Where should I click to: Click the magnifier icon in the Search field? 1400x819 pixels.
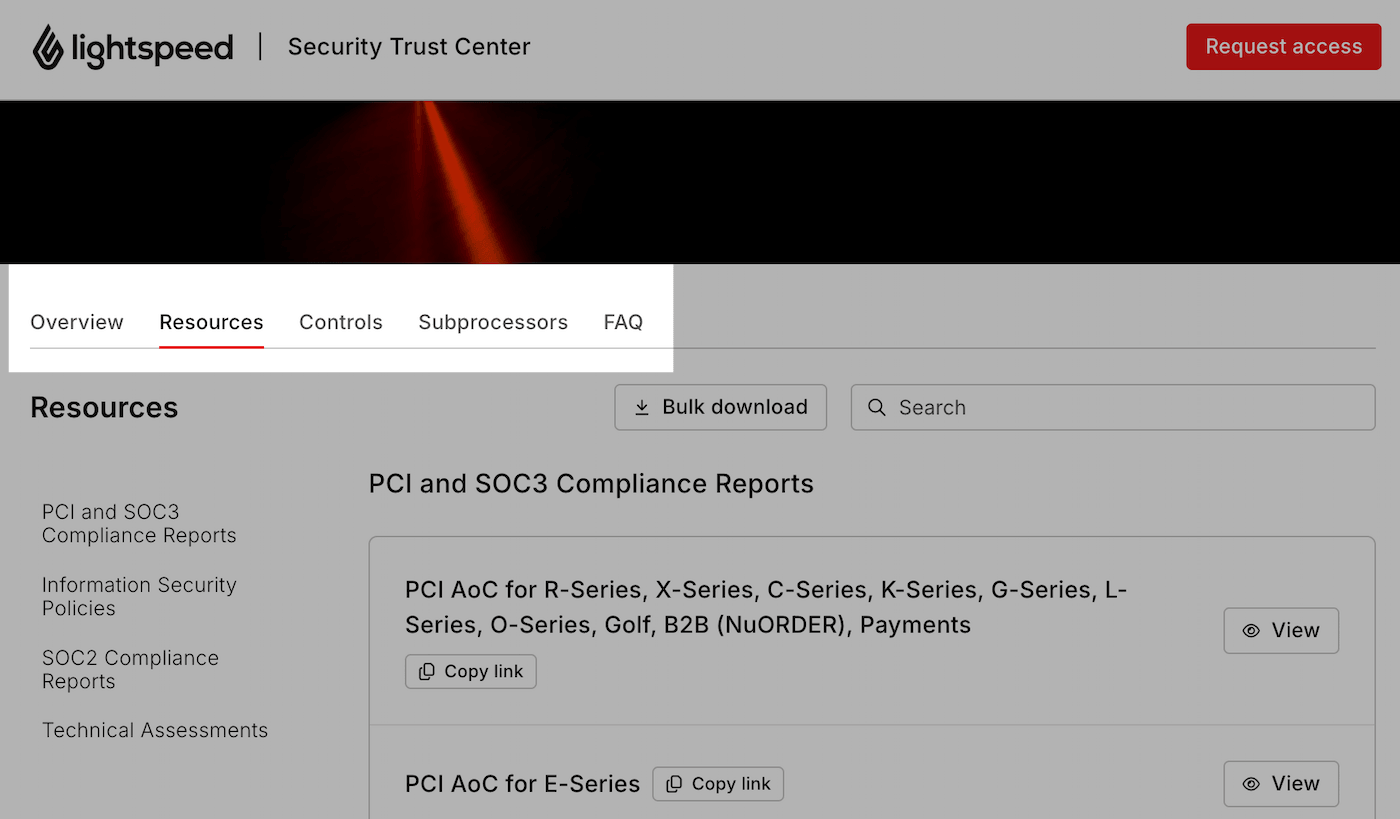point(877,407)
